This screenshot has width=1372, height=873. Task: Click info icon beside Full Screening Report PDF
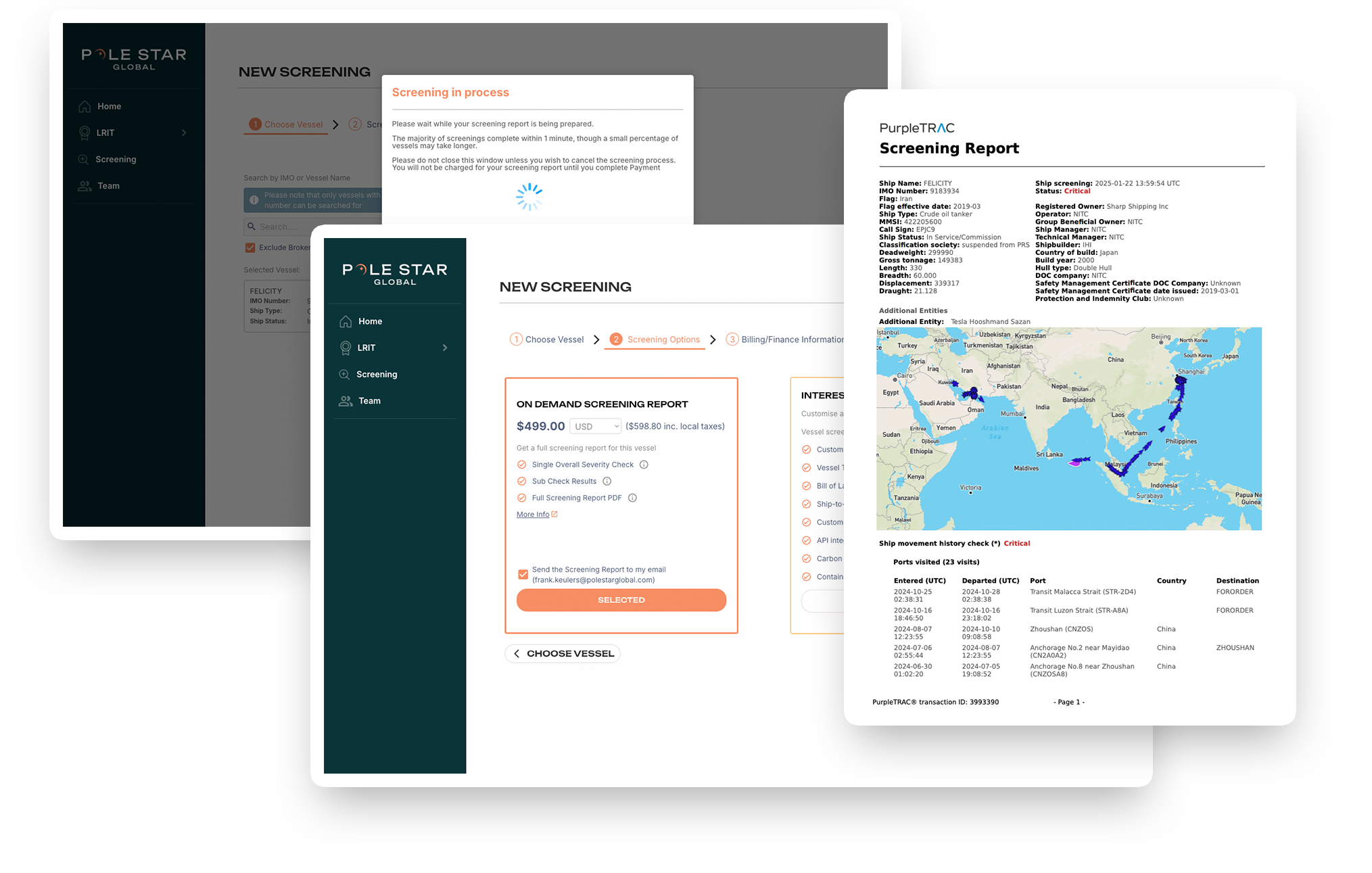tap(632, 498)
